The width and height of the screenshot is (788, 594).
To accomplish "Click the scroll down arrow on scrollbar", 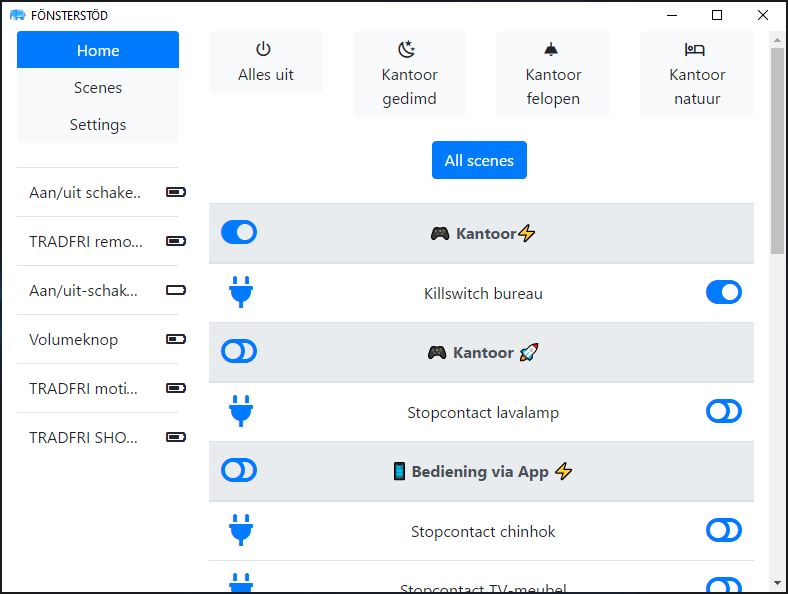I will pyautogui.click(x=777, y=582).
